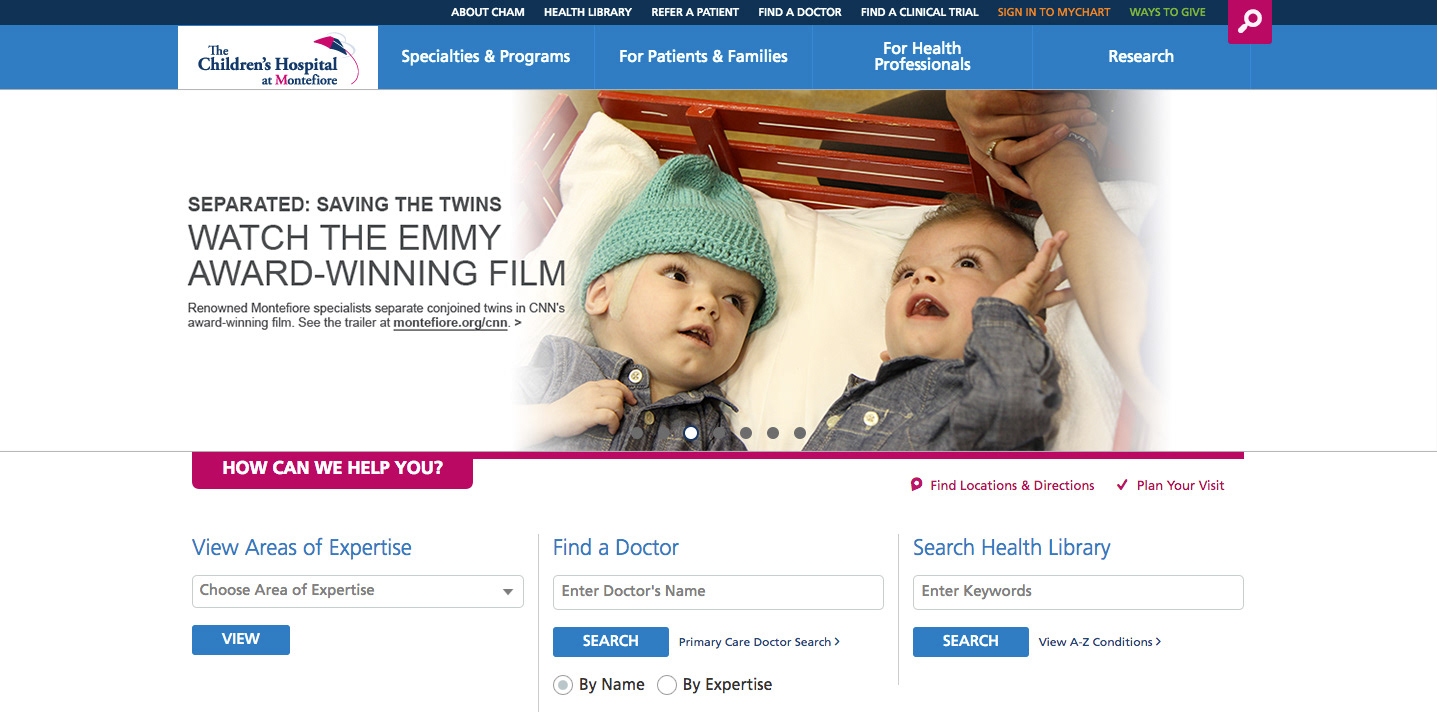Viewport: 1437px width, 712px height.
Task: Click the VIEW button under Areas of Expertise
Action: [x=241, y=640]
